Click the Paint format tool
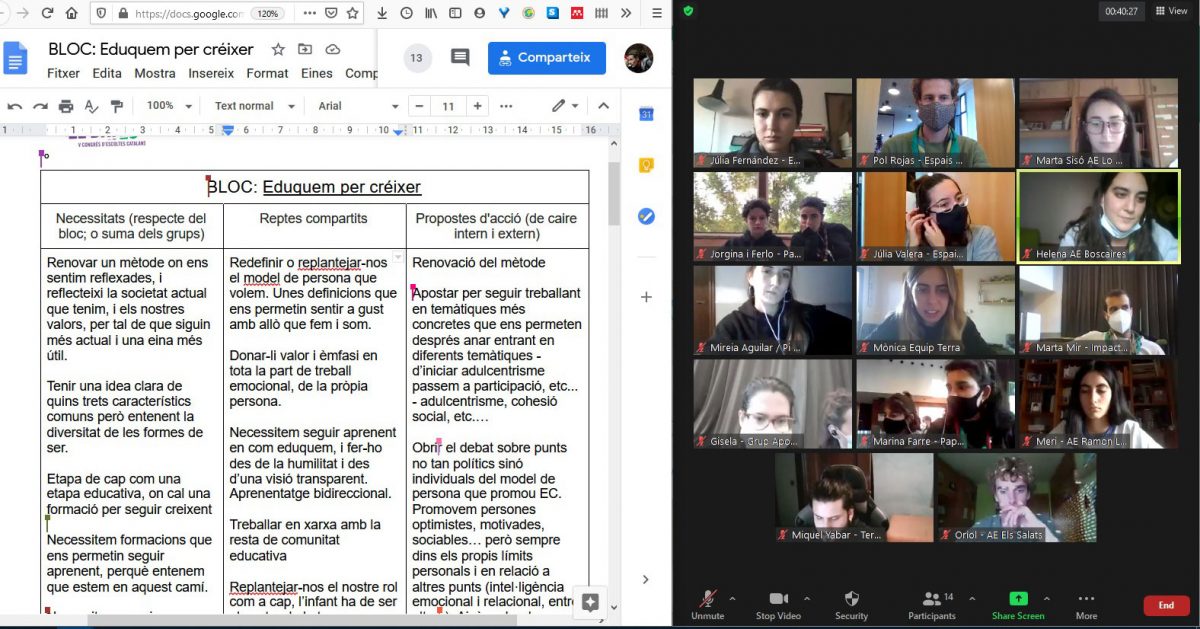 coord(116,105)
